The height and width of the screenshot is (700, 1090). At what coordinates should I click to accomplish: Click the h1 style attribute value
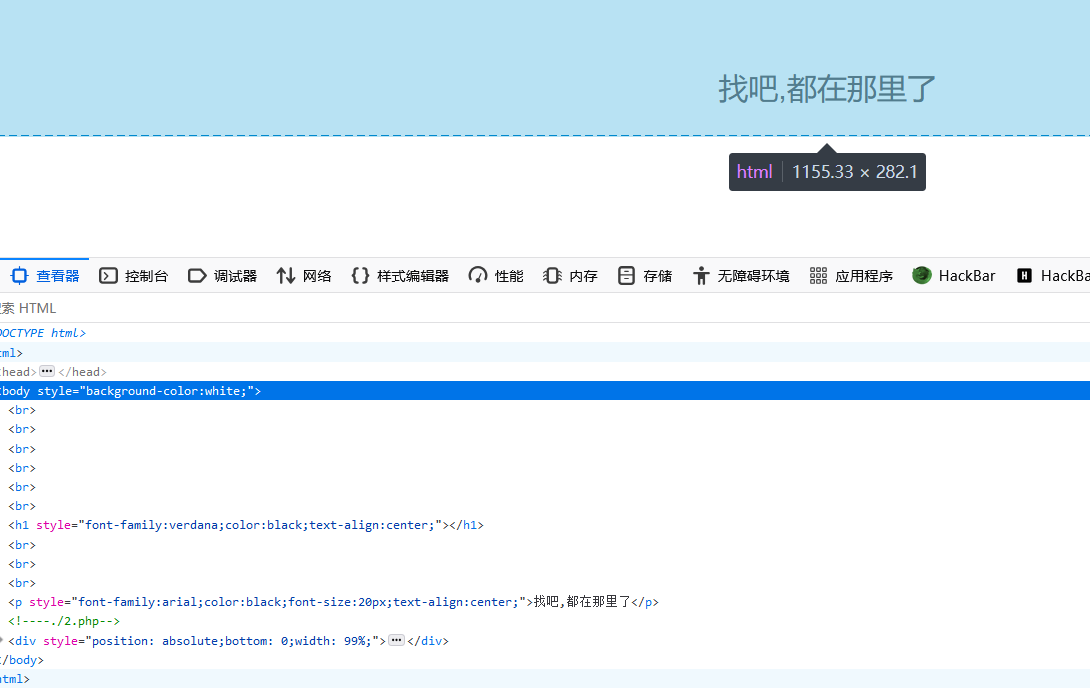click(260, 525)
